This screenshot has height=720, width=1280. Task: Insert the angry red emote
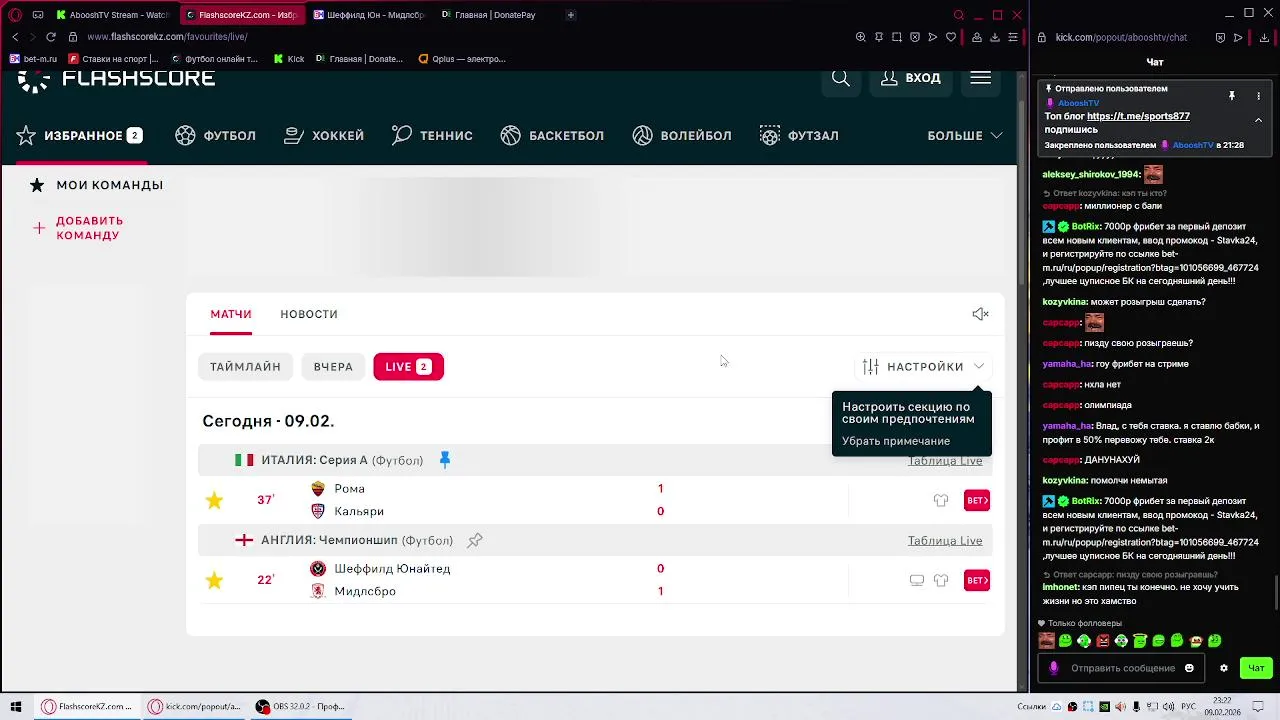[1103, 641]
